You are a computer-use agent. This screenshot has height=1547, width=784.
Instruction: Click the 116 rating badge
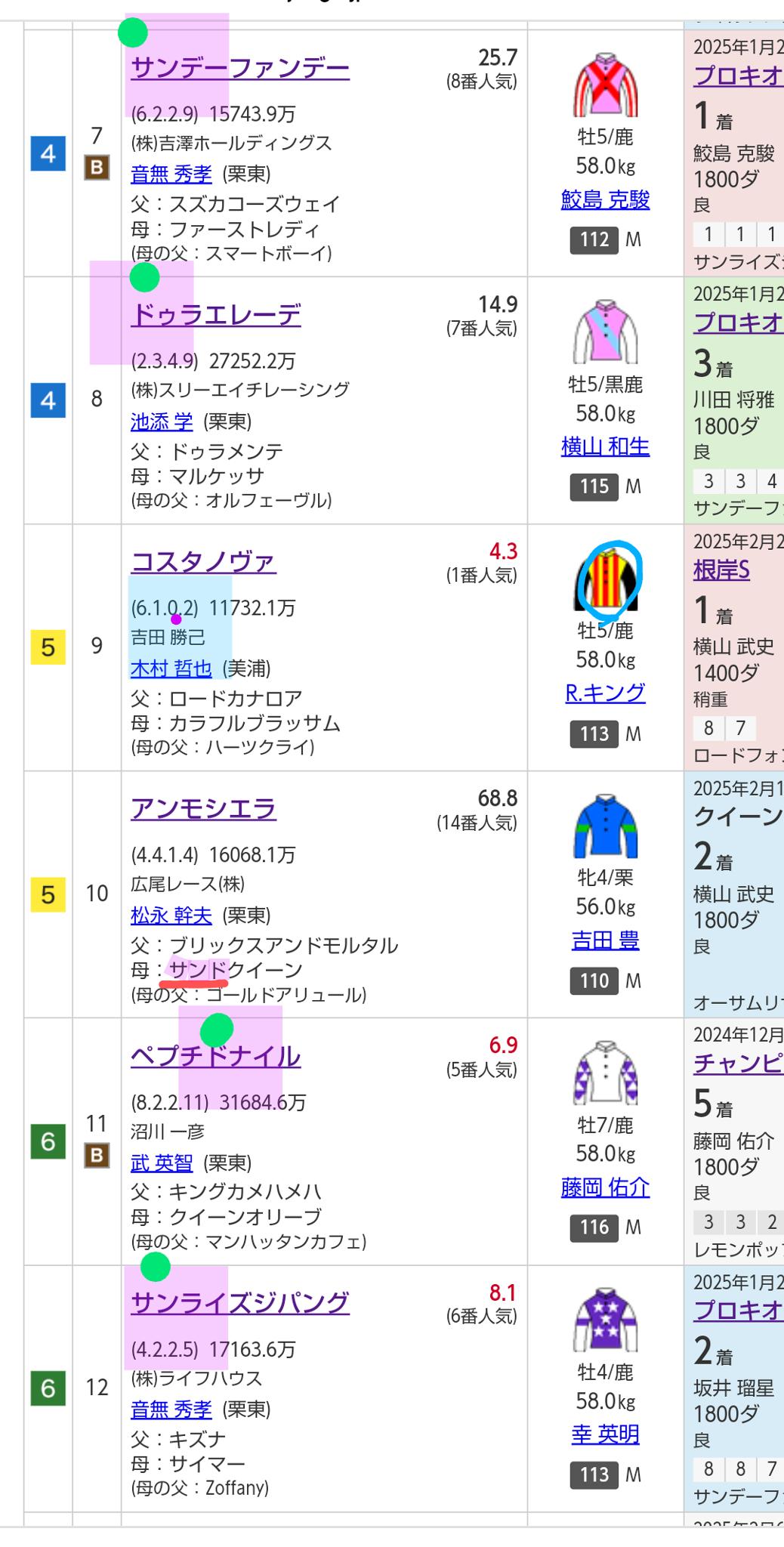(x=594, y=1227)
